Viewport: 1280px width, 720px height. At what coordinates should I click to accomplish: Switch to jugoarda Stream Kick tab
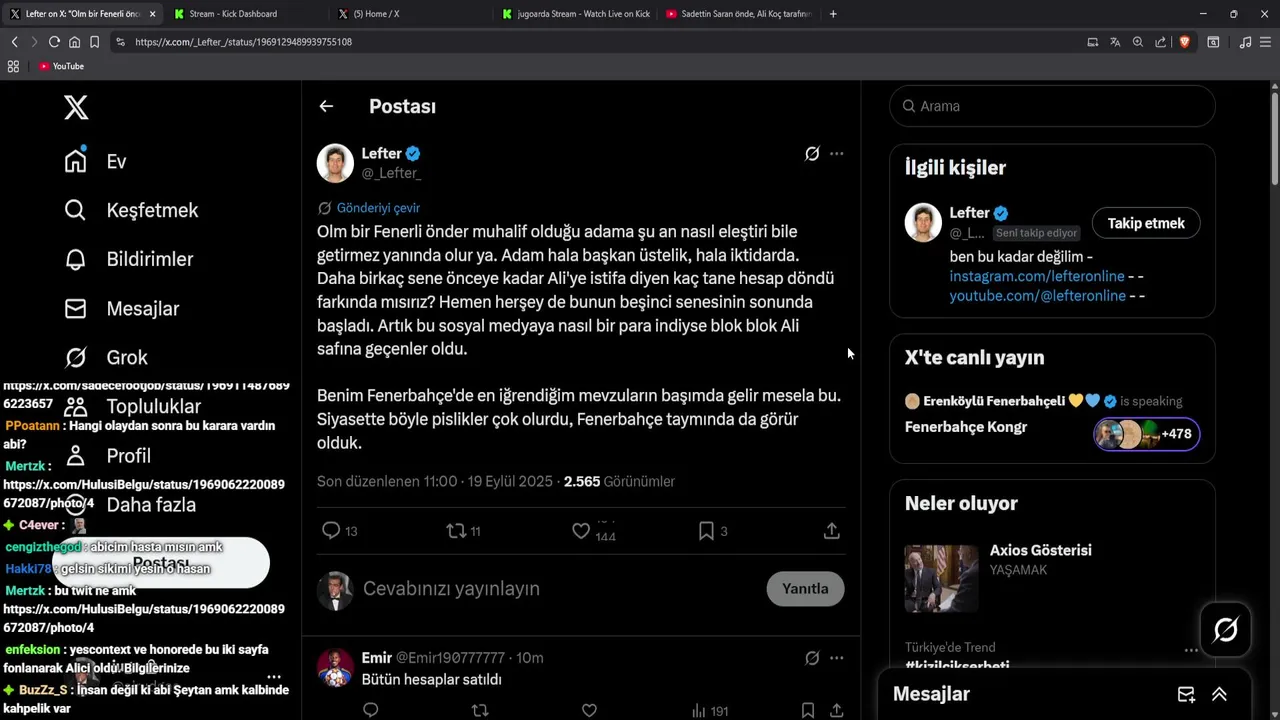tap(574, 14)
